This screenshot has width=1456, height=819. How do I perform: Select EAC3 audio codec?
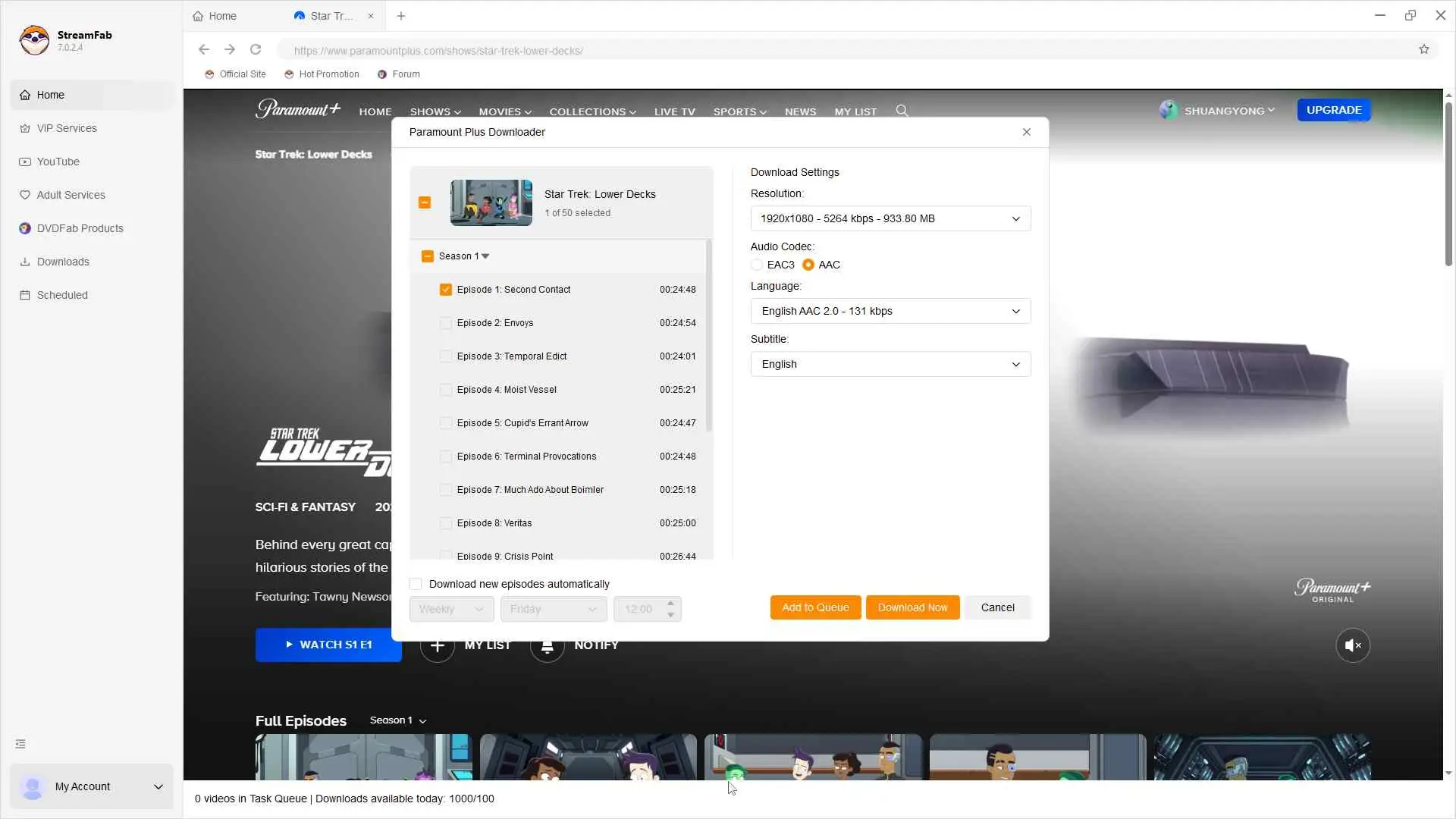click(x=757, y=265)
